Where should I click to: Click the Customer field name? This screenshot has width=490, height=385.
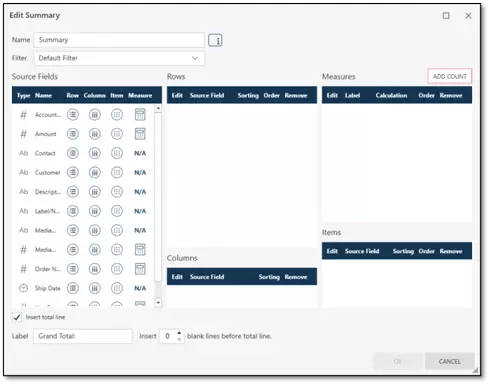(x=48, y=173)
